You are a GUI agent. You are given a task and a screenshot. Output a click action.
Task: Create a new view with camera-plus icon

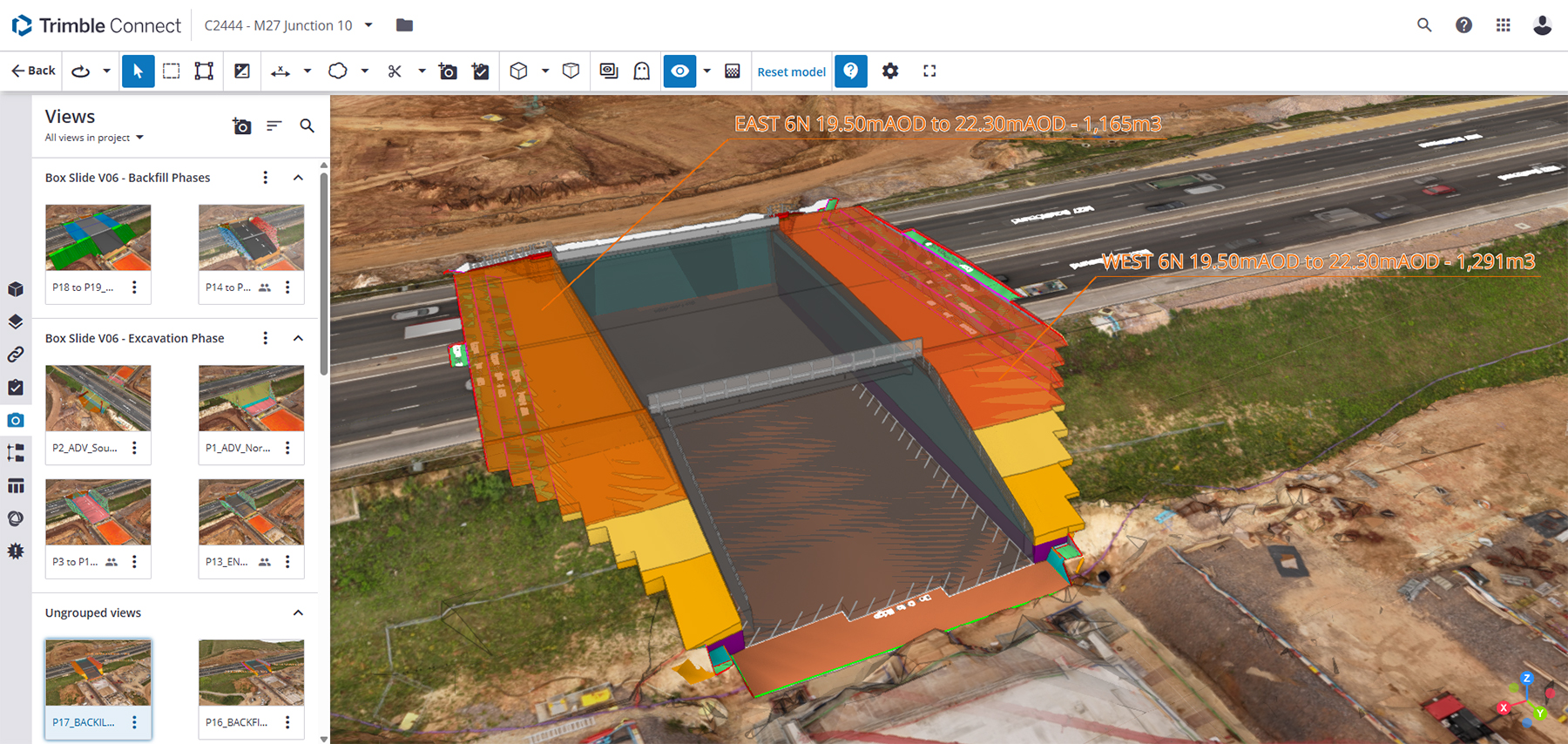pyautogui.click(x=241, y=126)
